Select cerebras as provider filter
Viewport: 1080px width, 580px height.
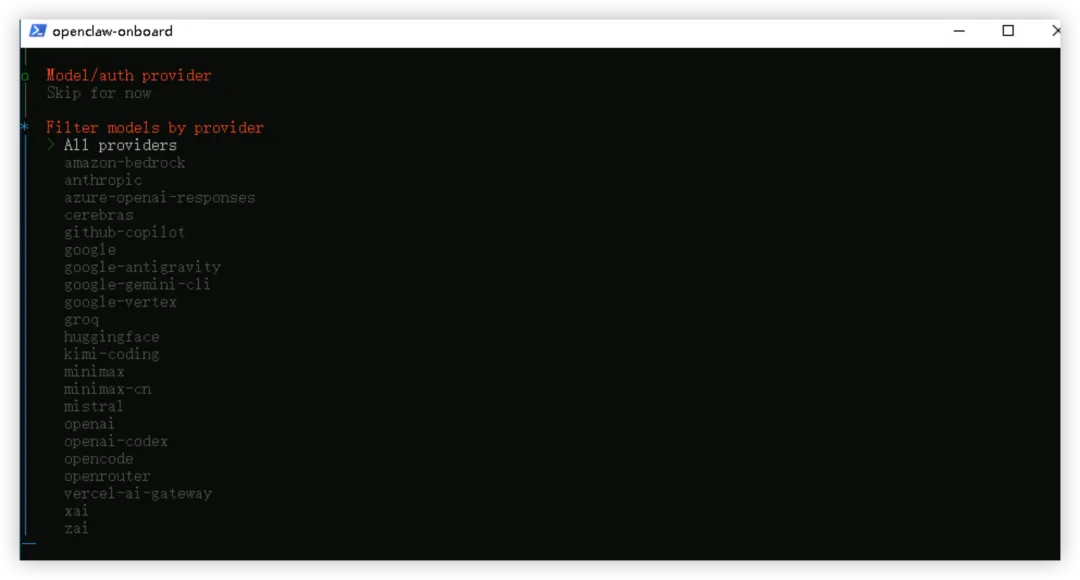pos(98,215)
